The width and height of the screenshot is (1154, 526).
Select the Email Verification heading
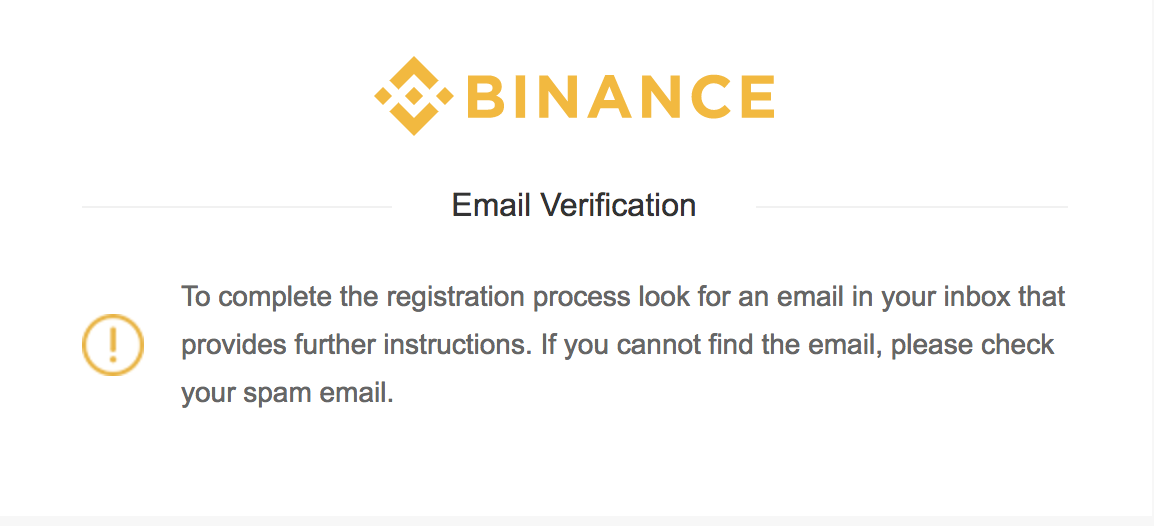(573, 205)
